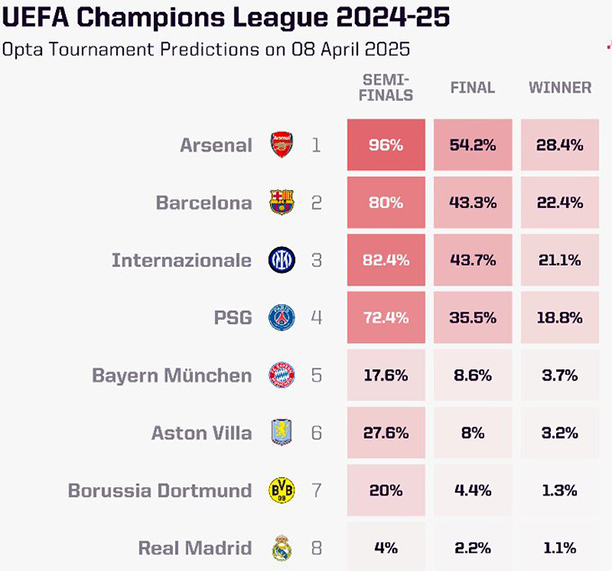Select PSG's 18.8% winner cell
This screenshot has height=571, width=612.
(559, 318)
